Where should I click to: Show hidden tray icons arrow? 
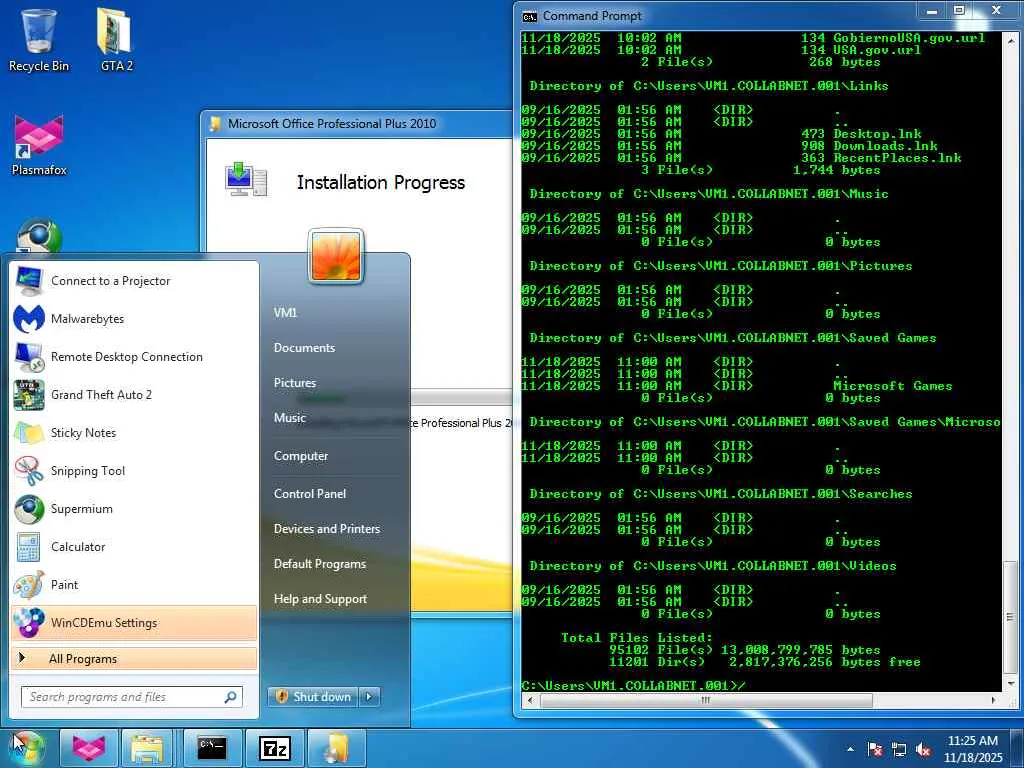pyautogui.click(x=850, y=750)
